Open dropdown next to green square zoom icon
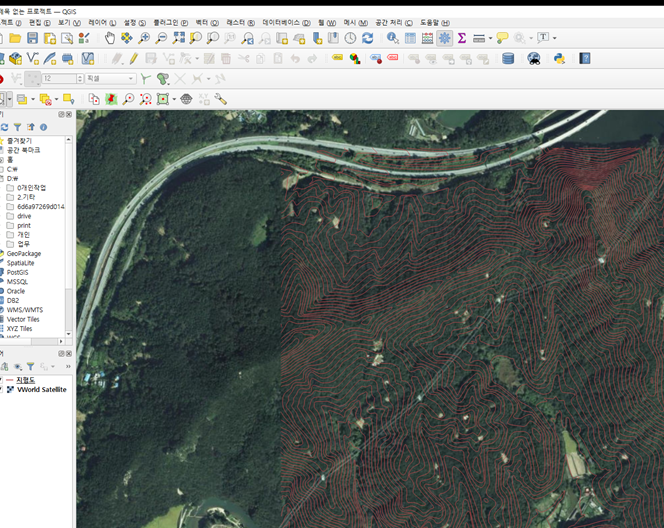This screenshot has height=528, width=664. [174, 100]
